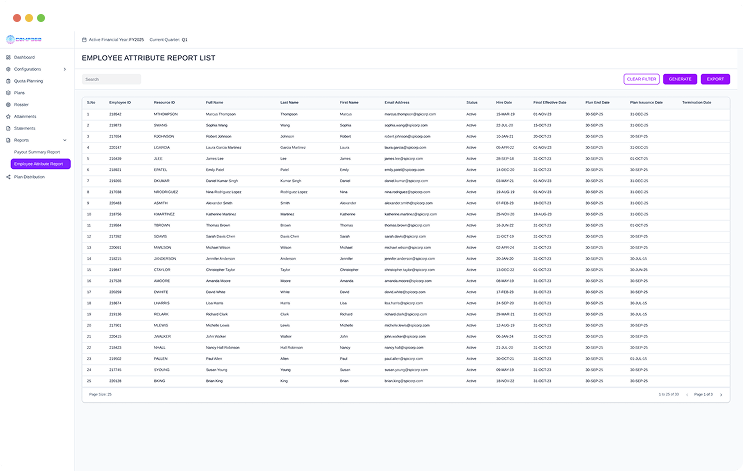Sort by the Plan End Date header
This screenshot has width=743, height=471.
(x=597, y=102)
